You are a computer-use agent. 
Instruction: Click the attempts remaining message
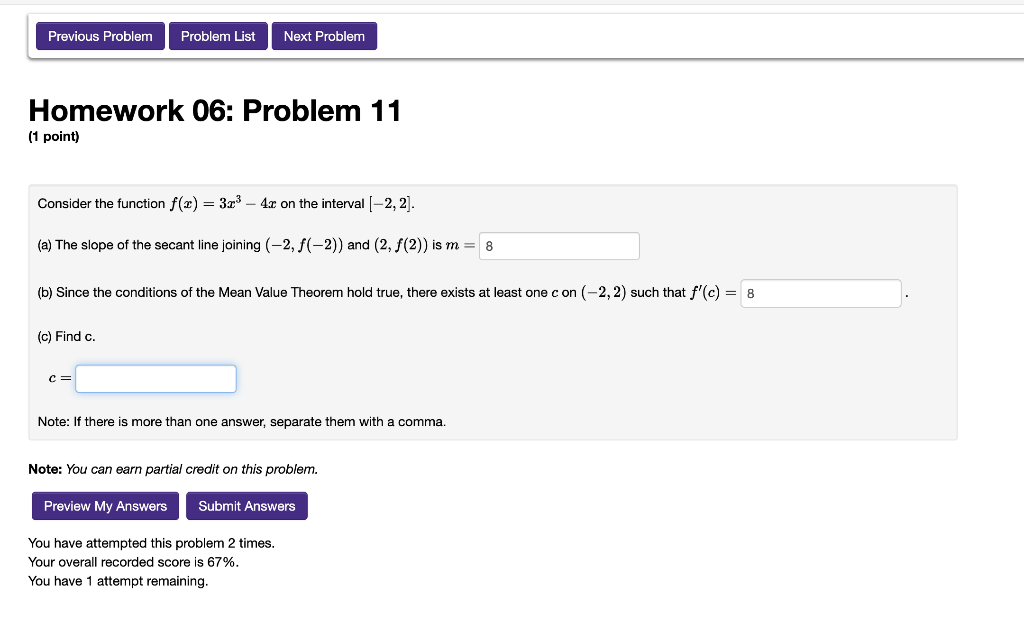click(x=118, y=580)
